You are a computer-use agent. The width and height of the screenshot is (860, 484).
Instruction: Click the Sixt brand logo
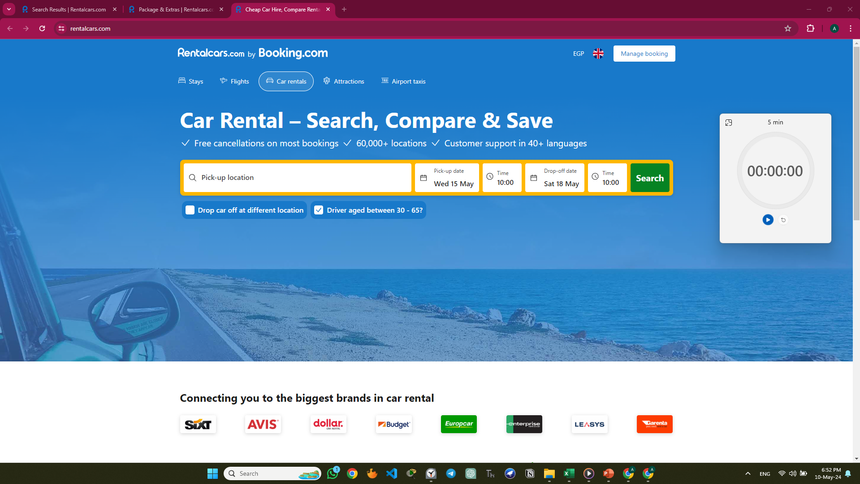198,424
